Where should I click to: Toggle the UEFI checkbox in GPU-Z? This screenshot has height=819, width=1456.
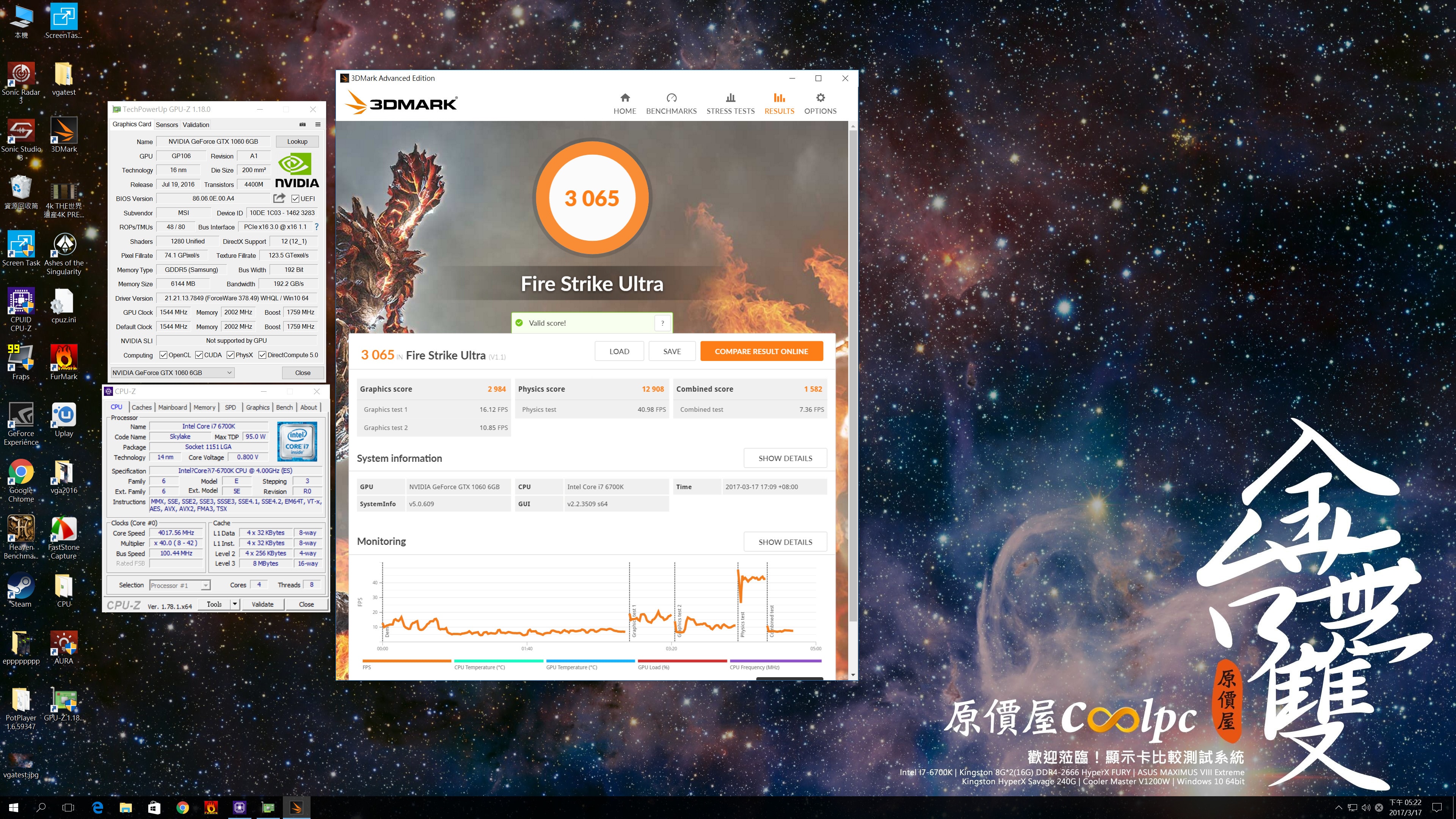coord(295,198)
